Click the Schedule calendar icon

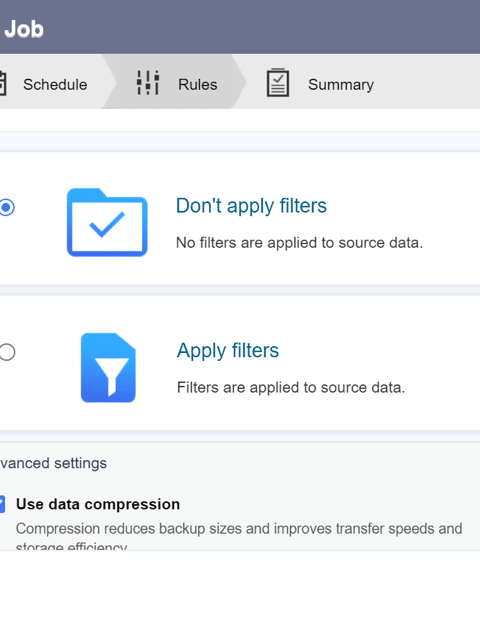point(3,83)
